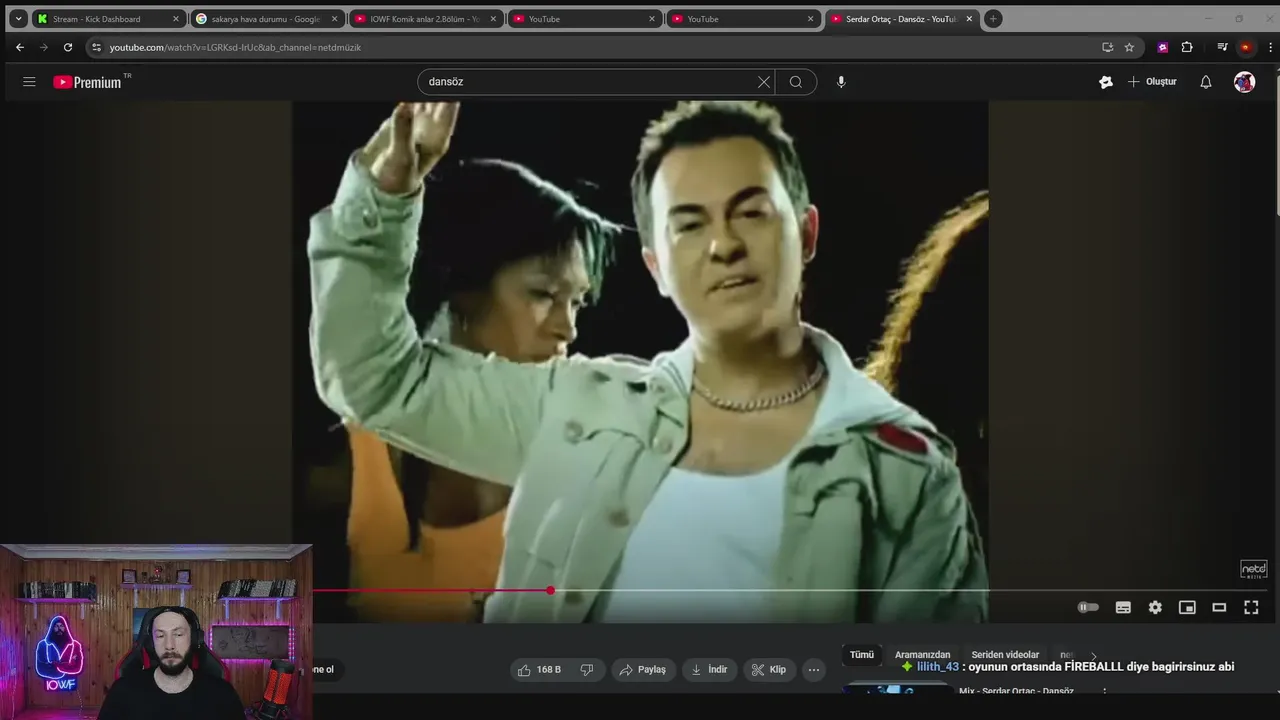Open YouTube notifications bell
1280x720 pixels.
(x=1206, y=82)
